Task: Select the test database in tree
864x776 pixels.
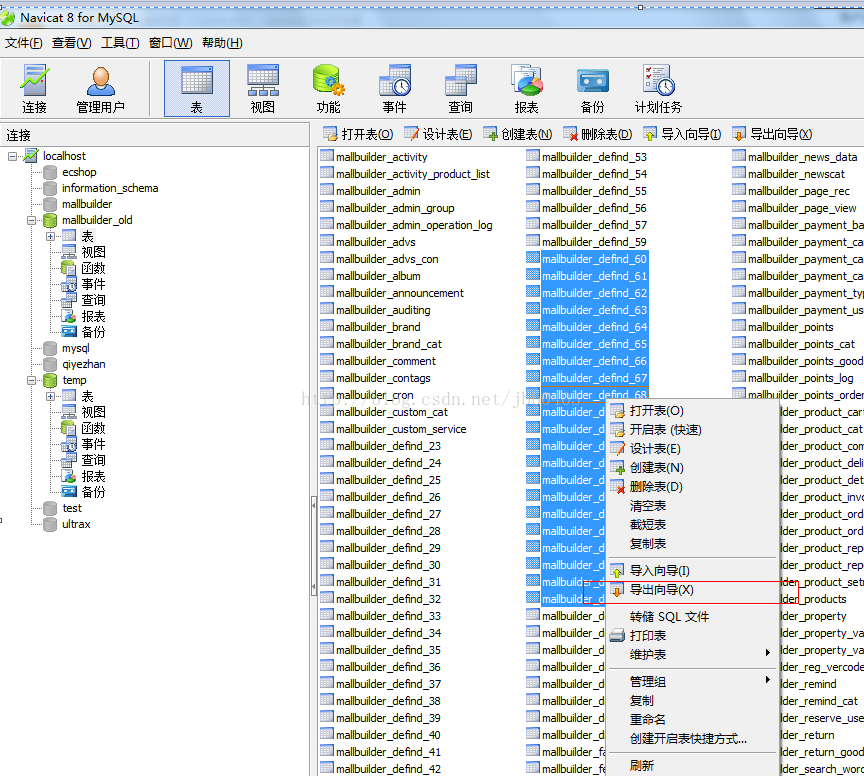Action: [72, 508]
